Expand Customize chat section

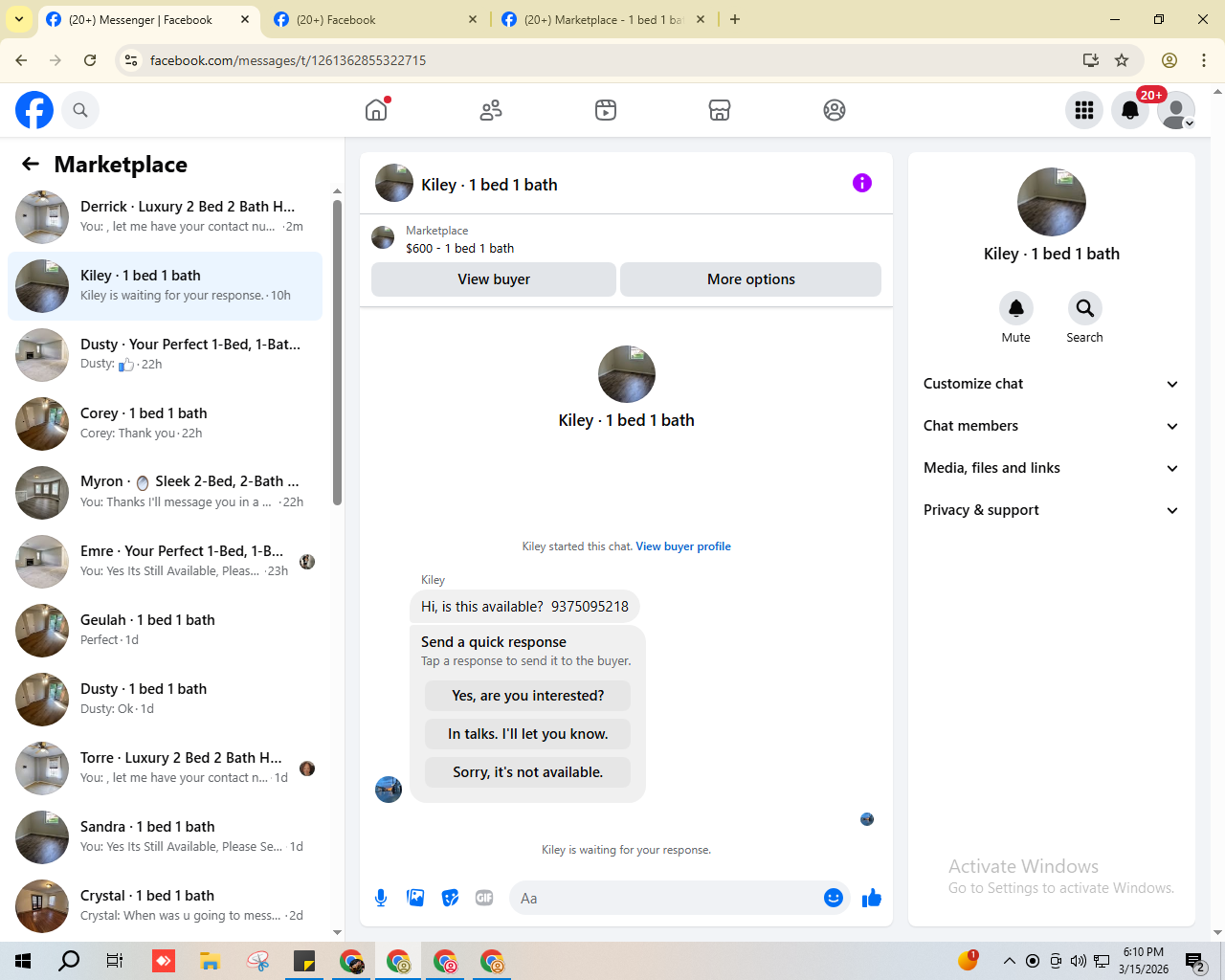(x=1051, y=384)
